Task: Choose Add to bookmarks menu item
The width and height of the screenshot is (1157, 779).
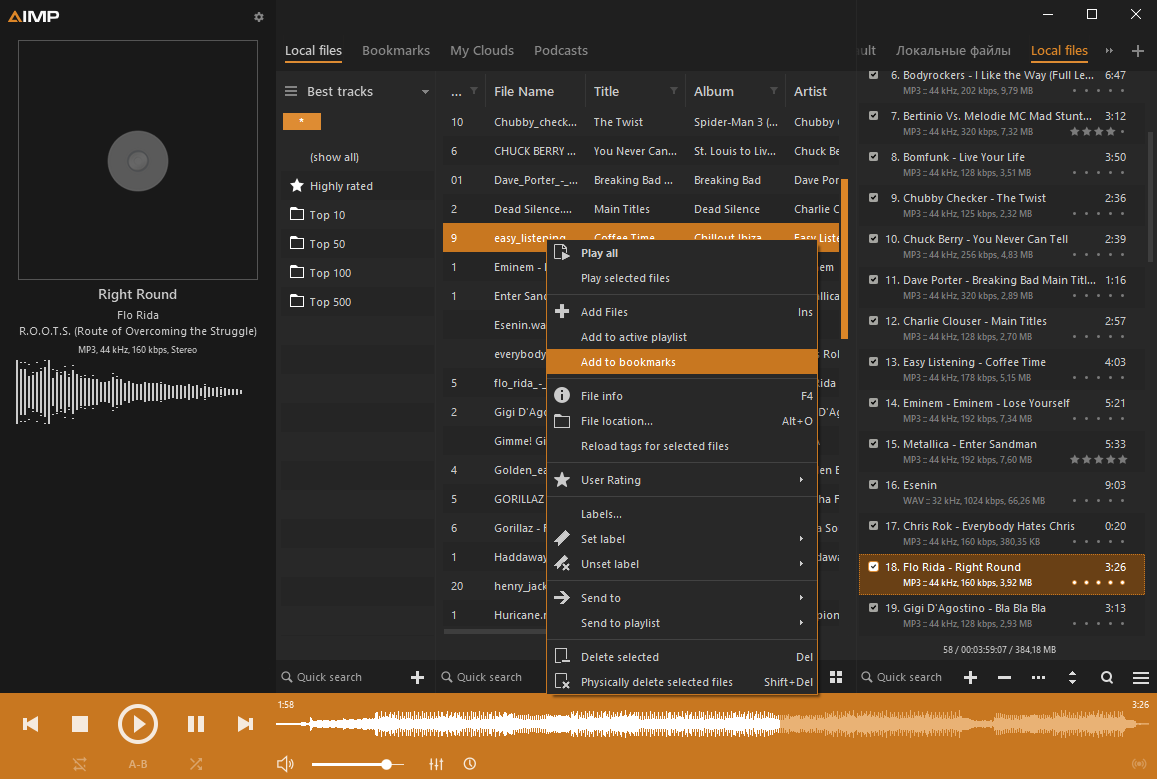Action: click(x=683, y=362)
